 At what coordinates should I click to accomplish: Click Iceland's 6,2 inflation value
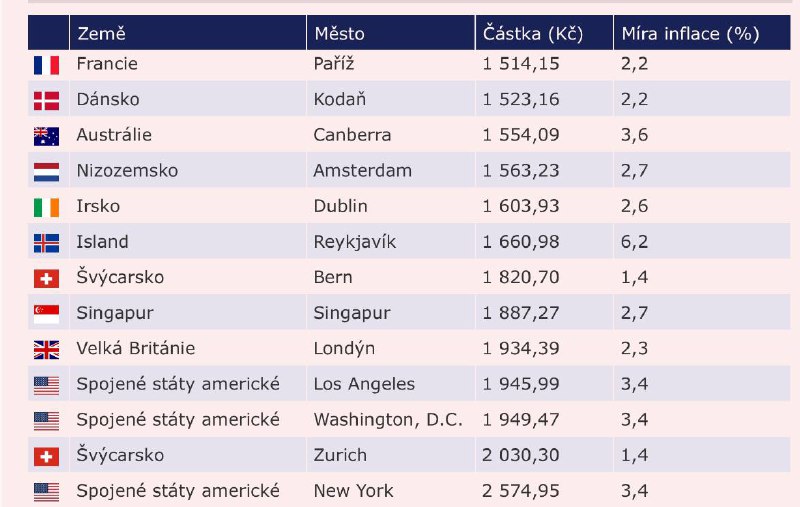[x=635, y=242]
